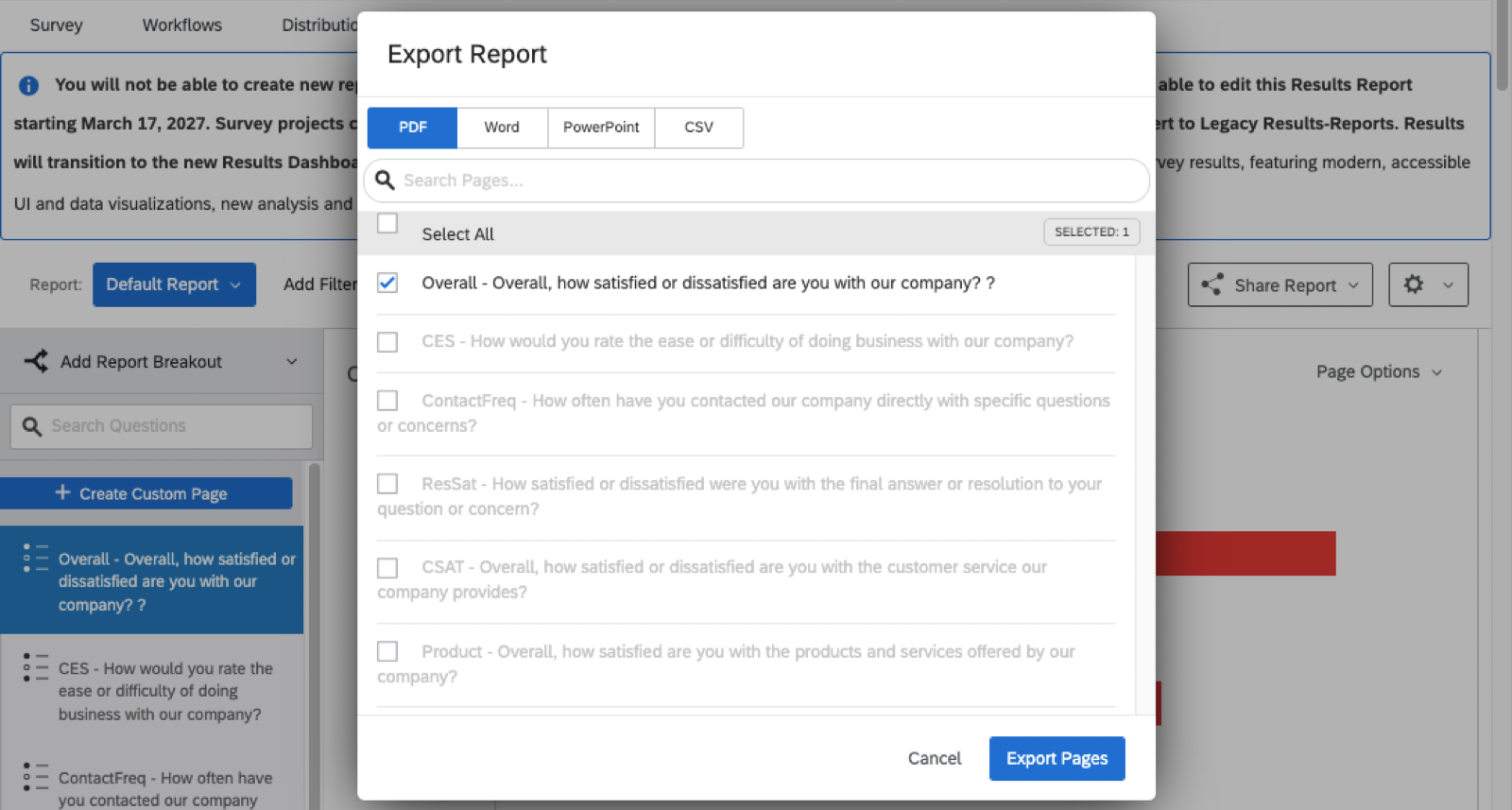The image size is (1512, 810).
Task: Click the magnifier icon in Search Pages
Action: tap(385, 180)
